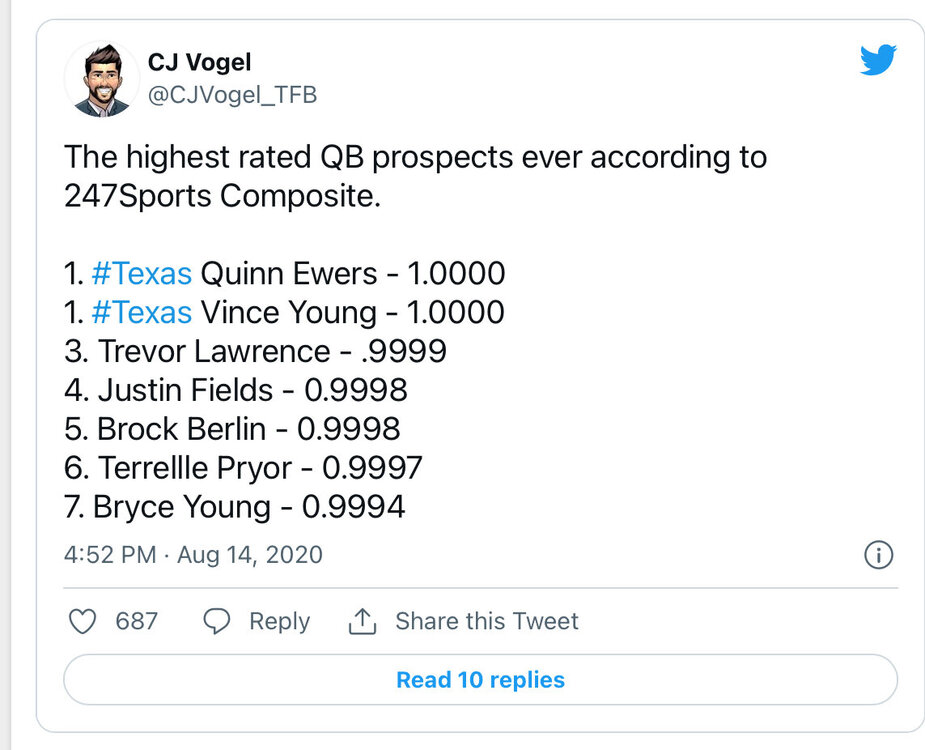Like the tweet with the heart icon
This screenshot has height=750, width=925.
81,621
